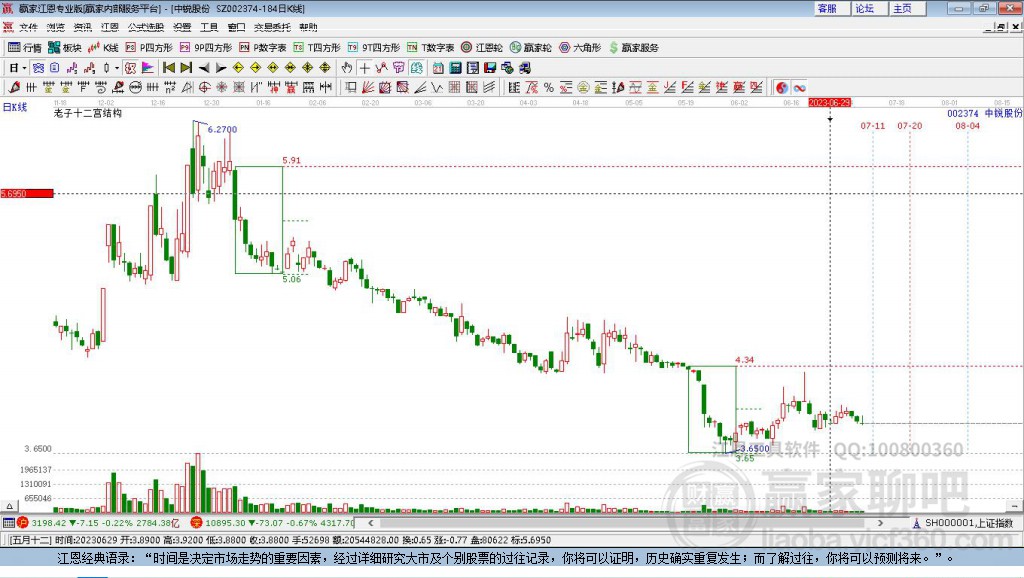1024x578 pixels.
Task: Open the 文件 menu
Action: [28, 27]
